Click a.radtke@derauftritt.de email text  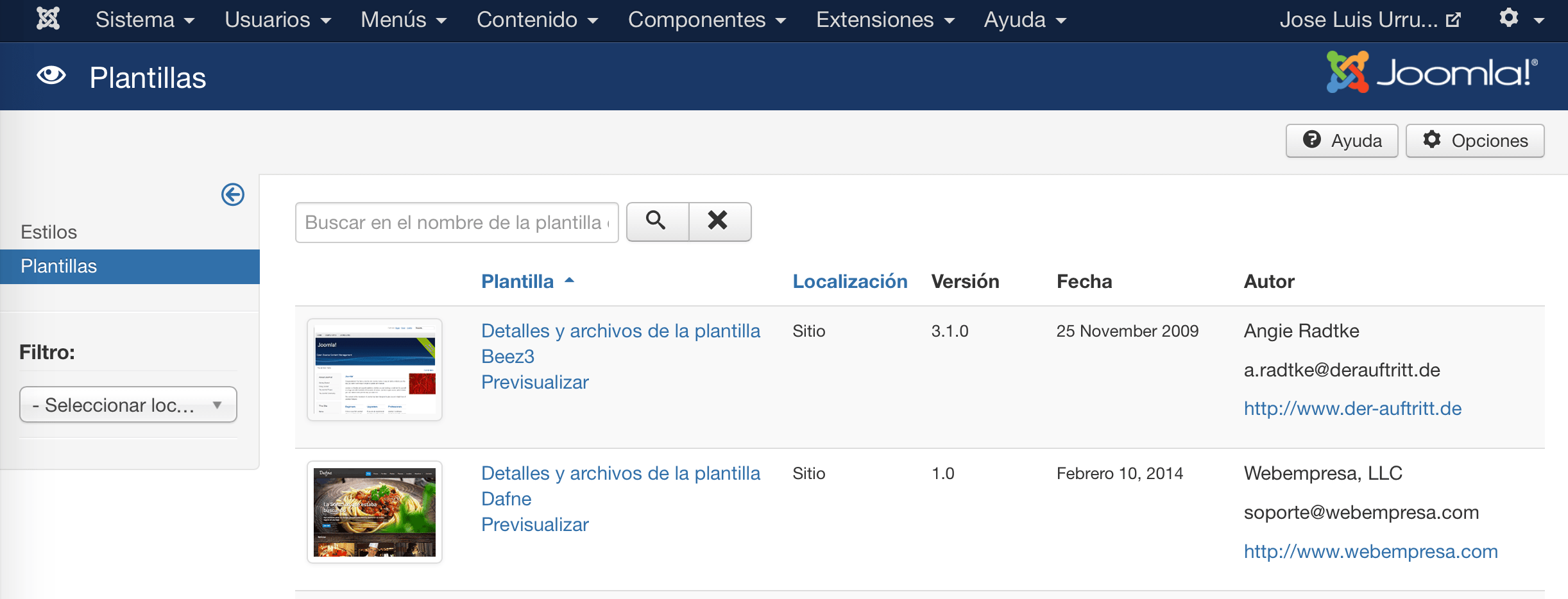pos(1342,370)
